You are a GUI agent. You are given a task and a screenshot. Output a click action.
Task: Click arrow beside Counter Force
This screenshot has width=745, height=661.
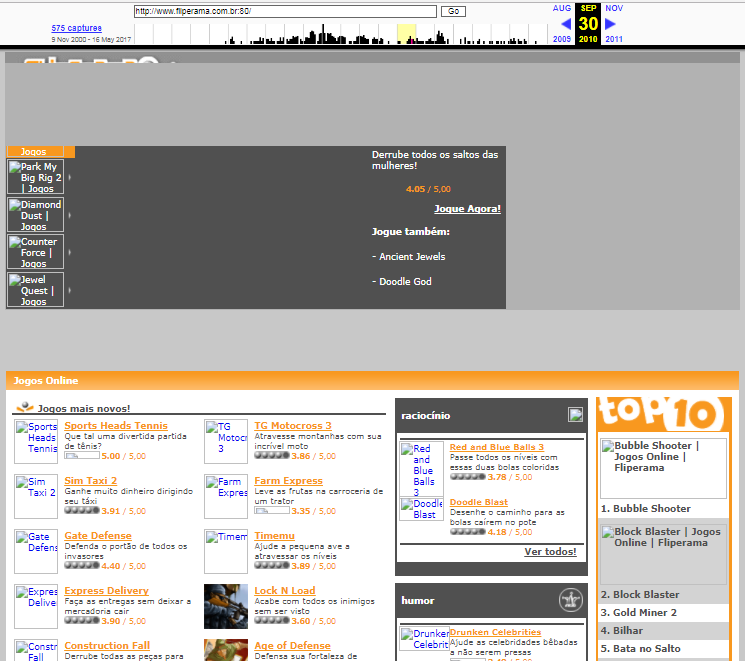click(x=69, y=252)
